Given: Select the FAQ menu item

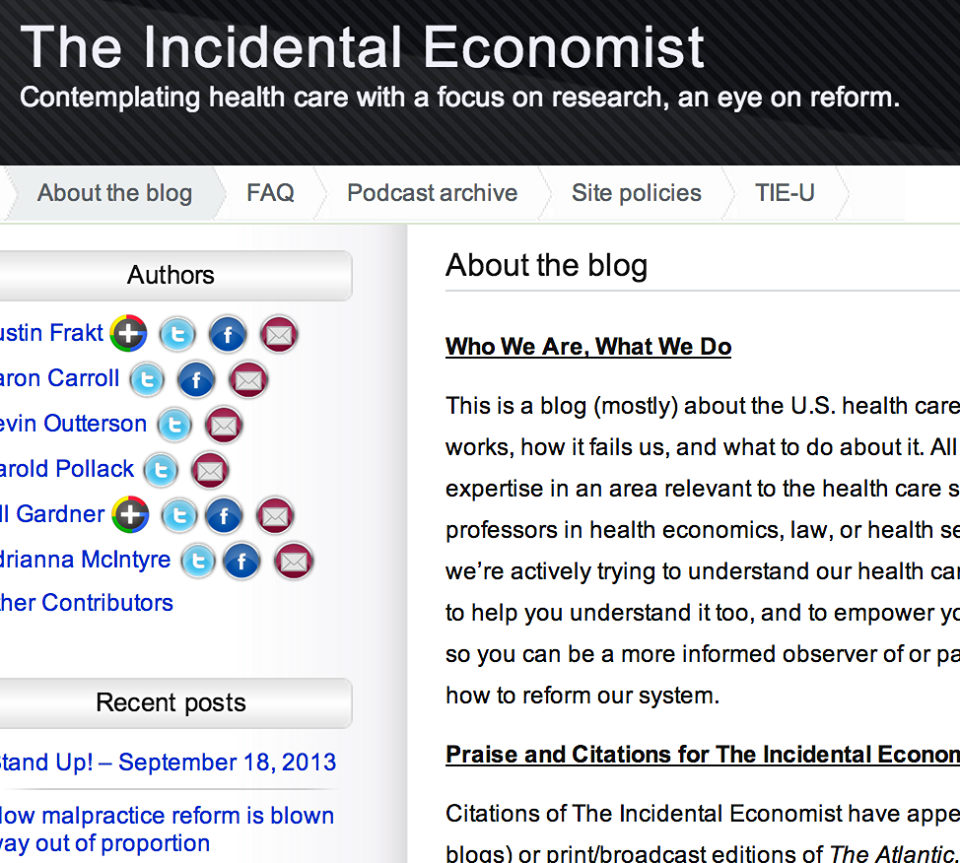Looking at the screenshot, I should click(270, 193).
